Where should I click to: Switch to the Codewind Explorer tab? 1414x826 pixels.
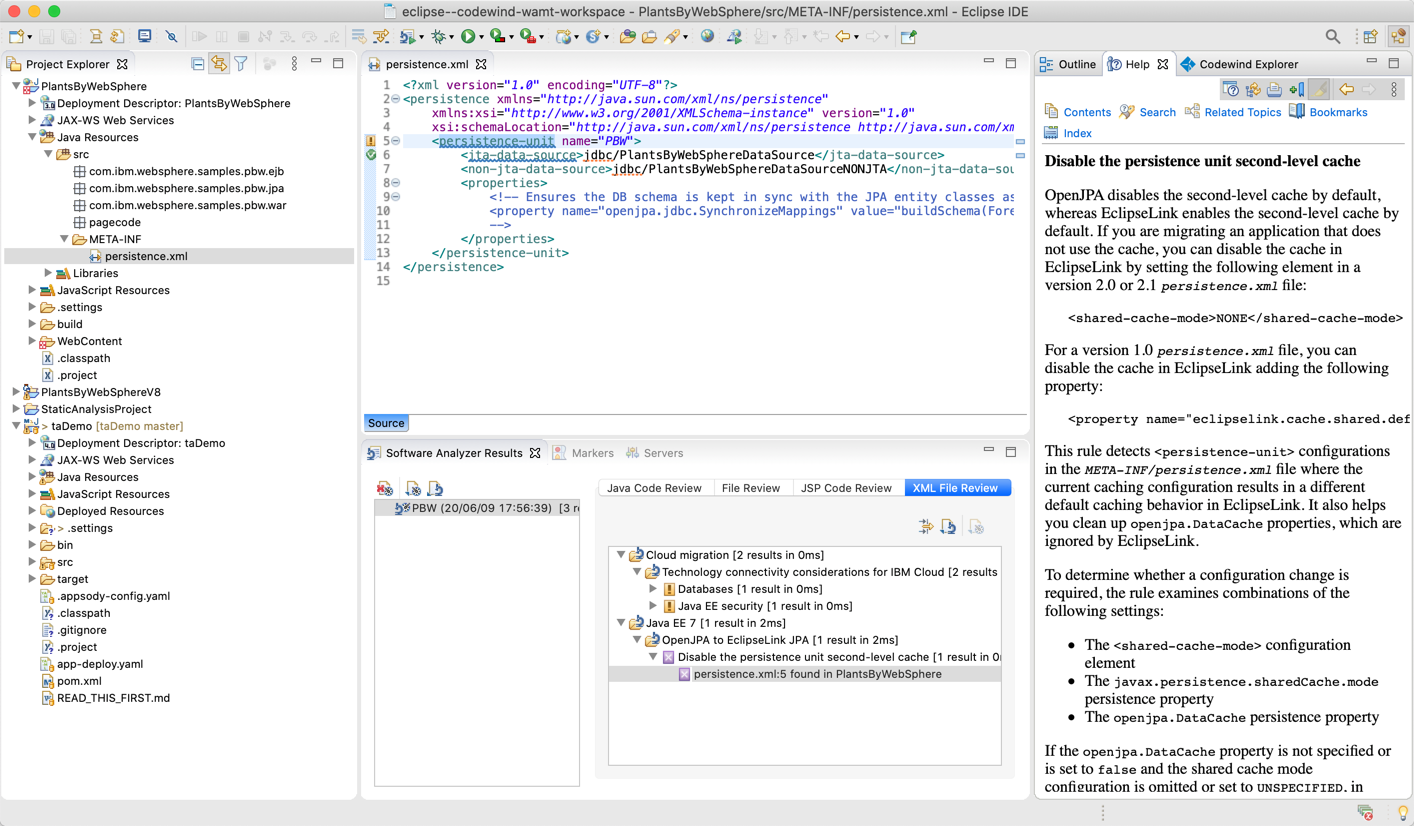1238,64
